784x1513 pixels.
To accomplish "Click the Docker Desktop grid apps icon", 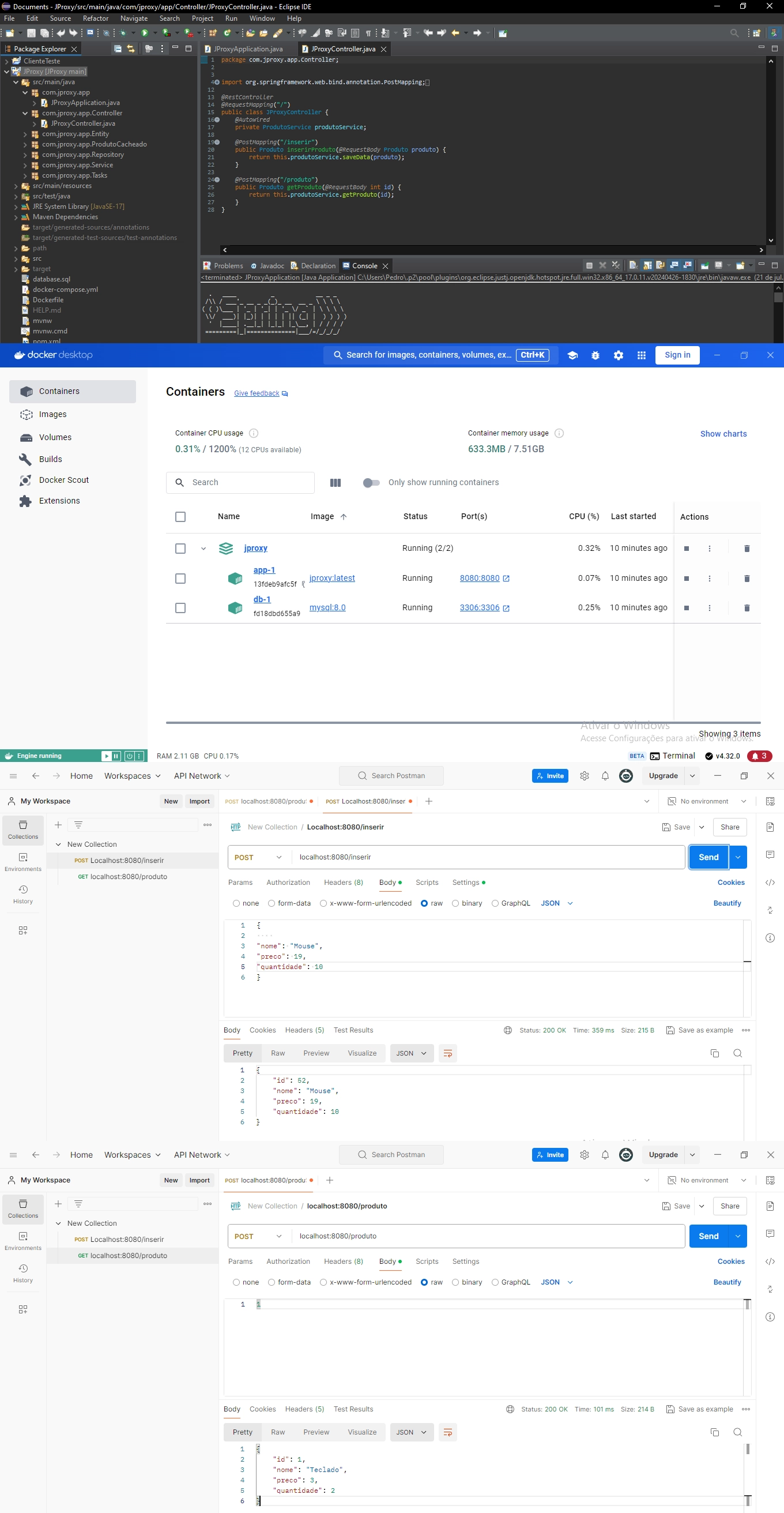I will pyautogui.click(x=642, y=355).
